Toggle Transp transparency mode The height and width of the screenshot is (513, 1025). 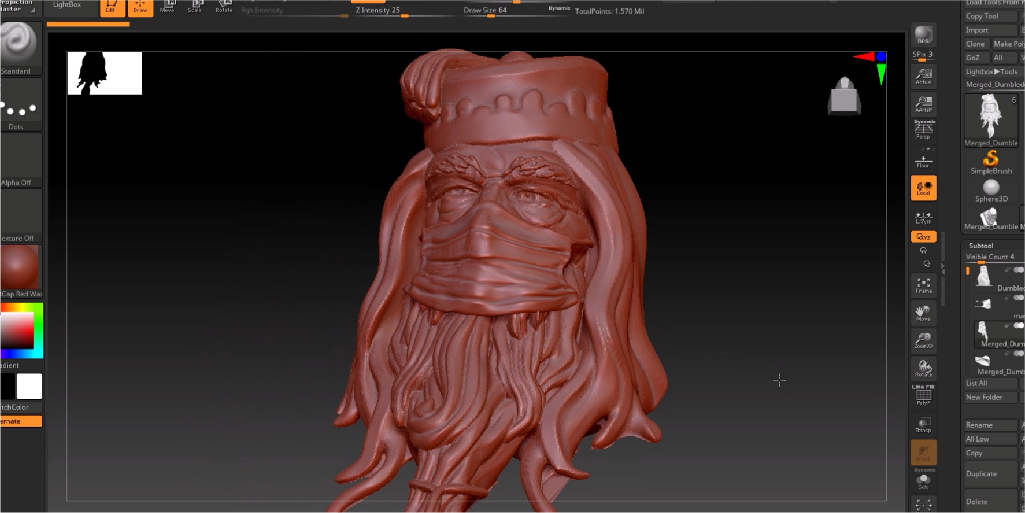(x=924, y=425)
